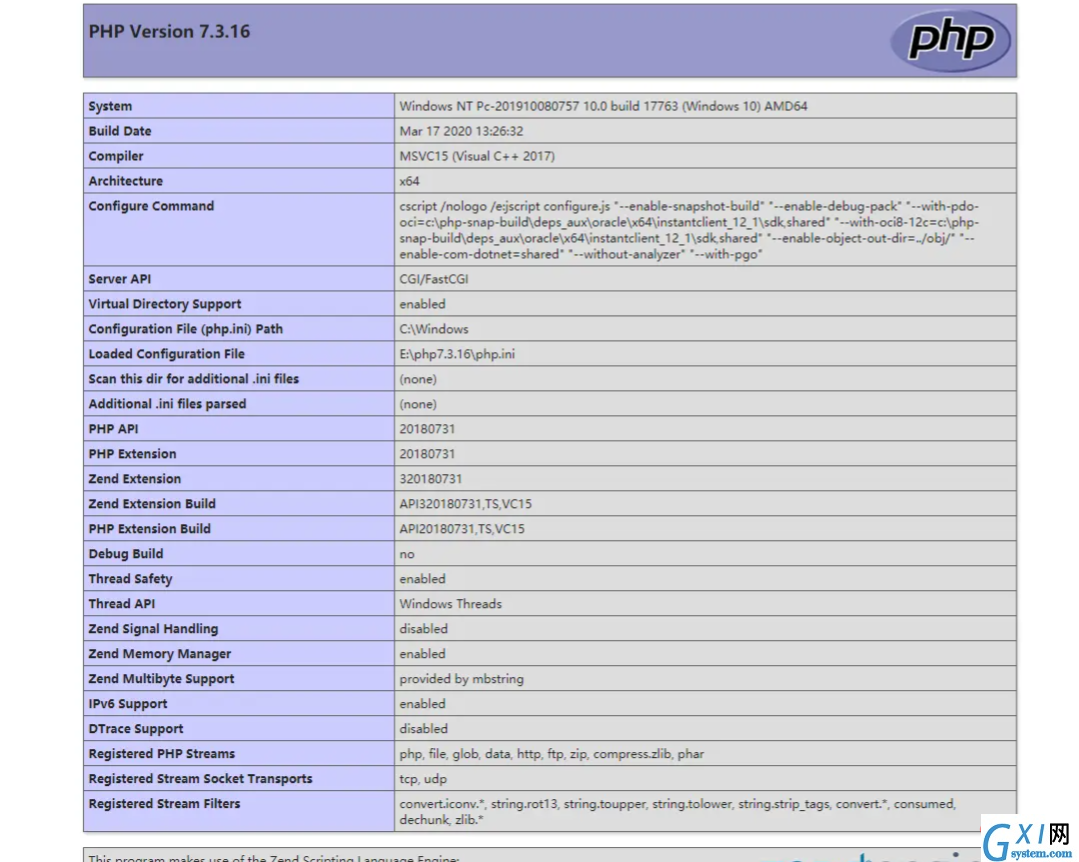The image size is (1079, 862).
Task: Select the php, file, glob streams value
Action: pos(551,753)
